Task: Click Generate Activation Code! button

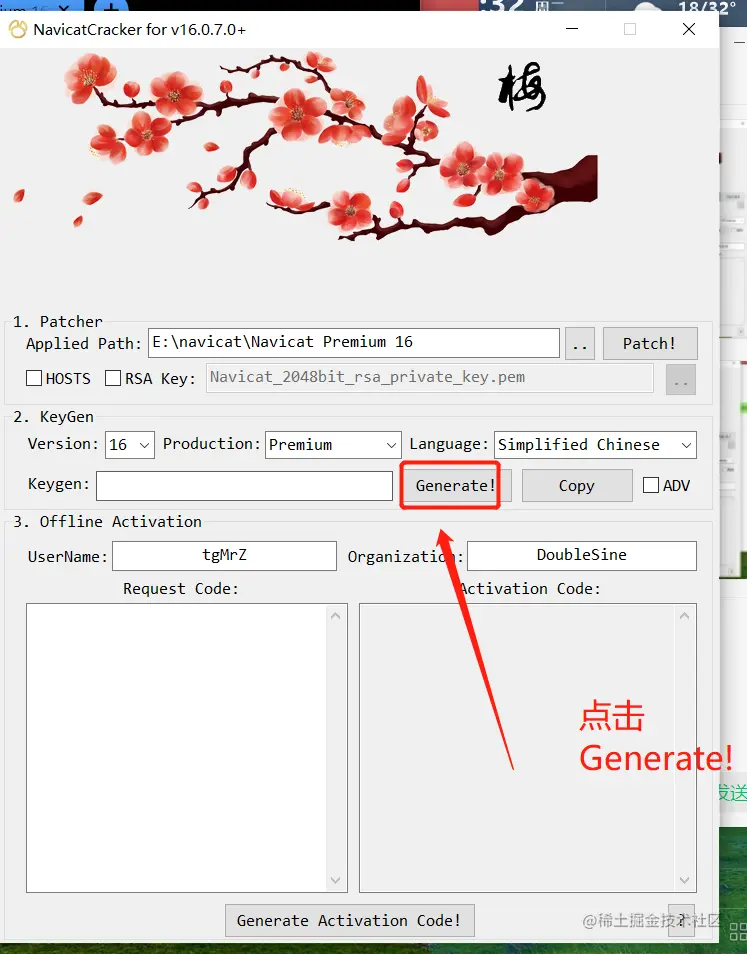Action: pyautogui.click(x=350, y=921)
